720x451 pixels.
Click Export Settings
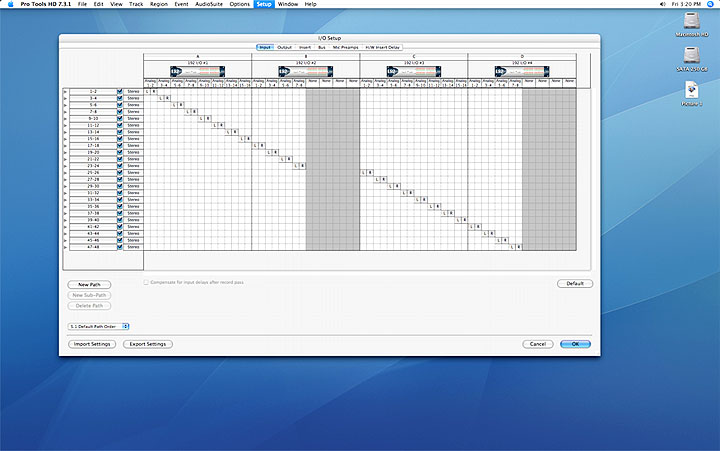click(x=147, y=344)
